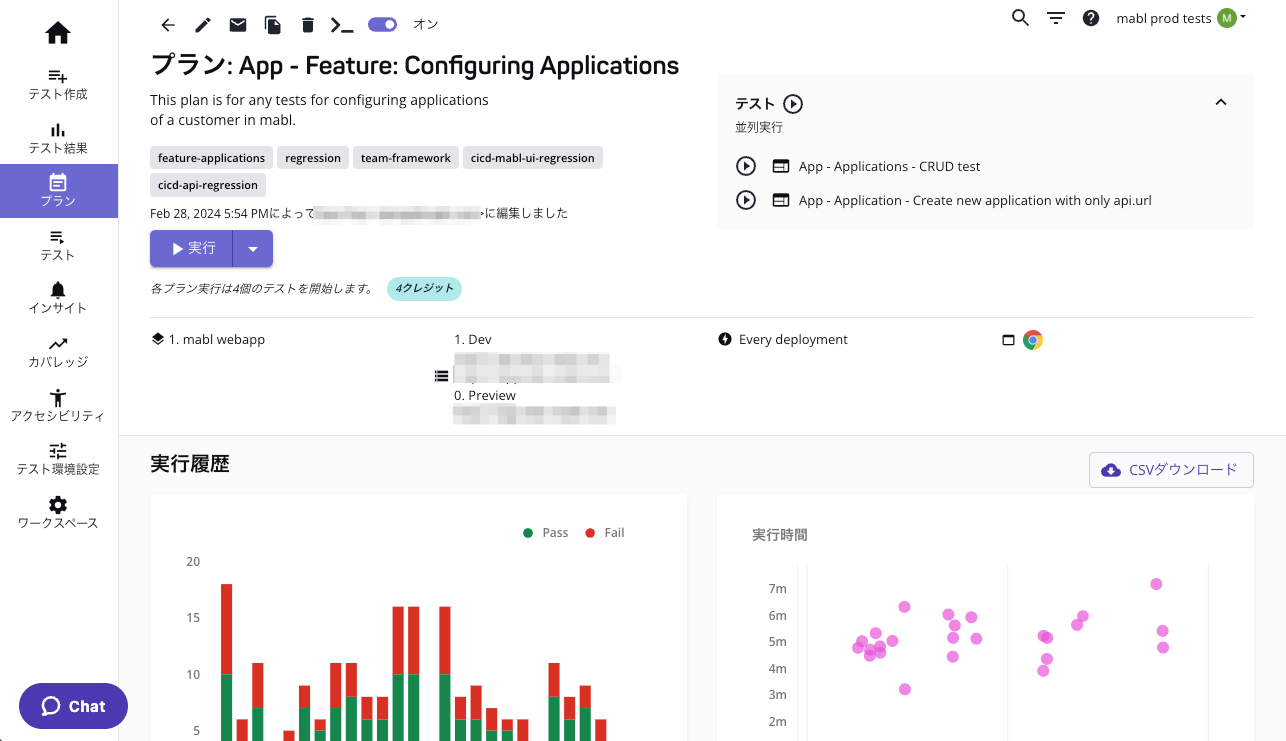The image size is (1286, 741).
Task: Open インサイト in the sidebar
Action: (58, 298)
